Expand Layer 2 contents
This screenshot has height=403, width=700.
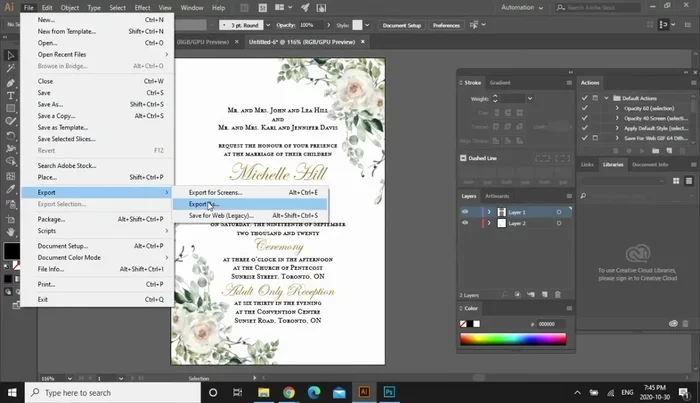point(489,223)
